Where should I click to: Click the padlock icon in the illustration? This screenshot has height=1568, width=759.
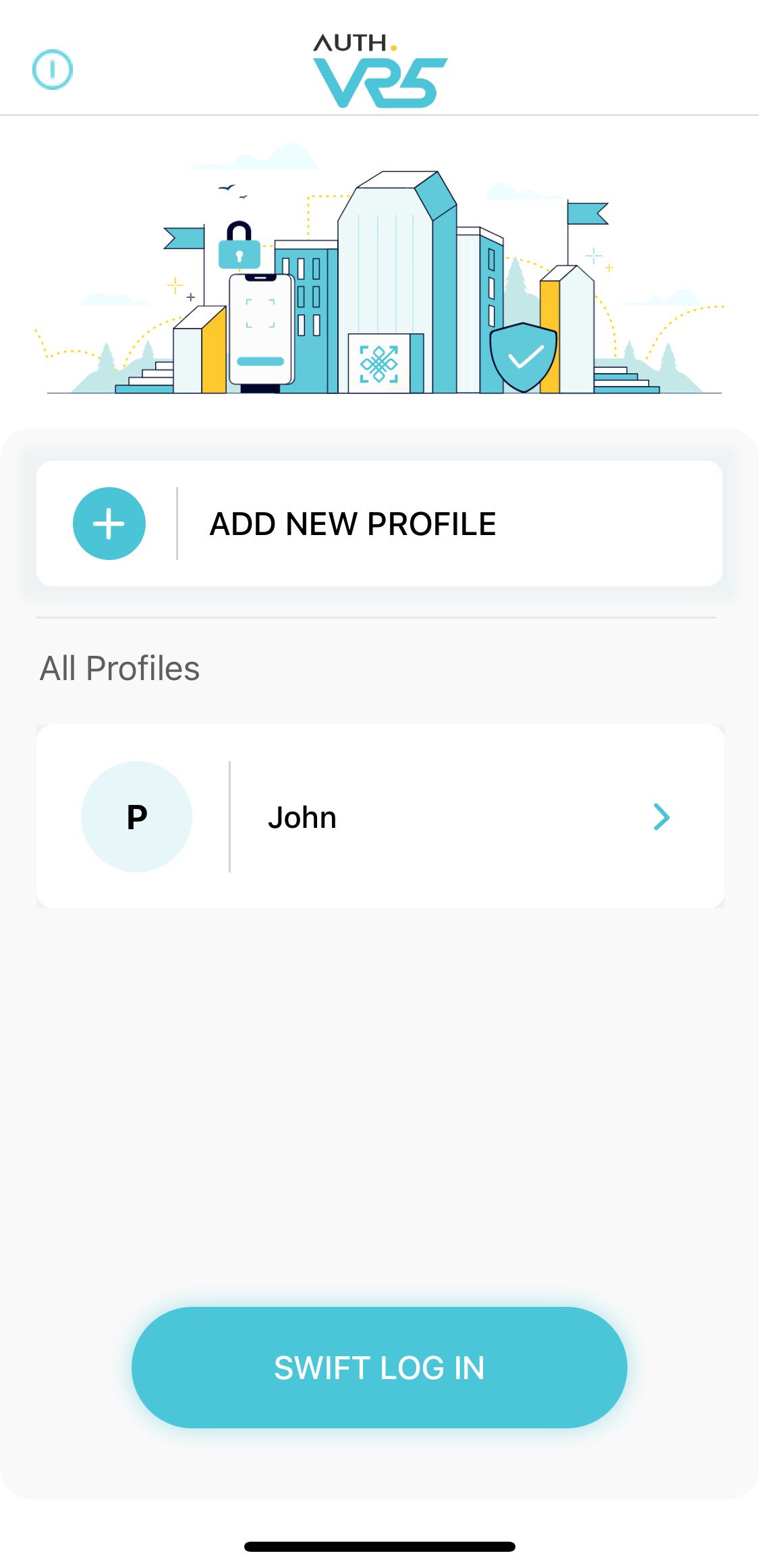[240, 246]
